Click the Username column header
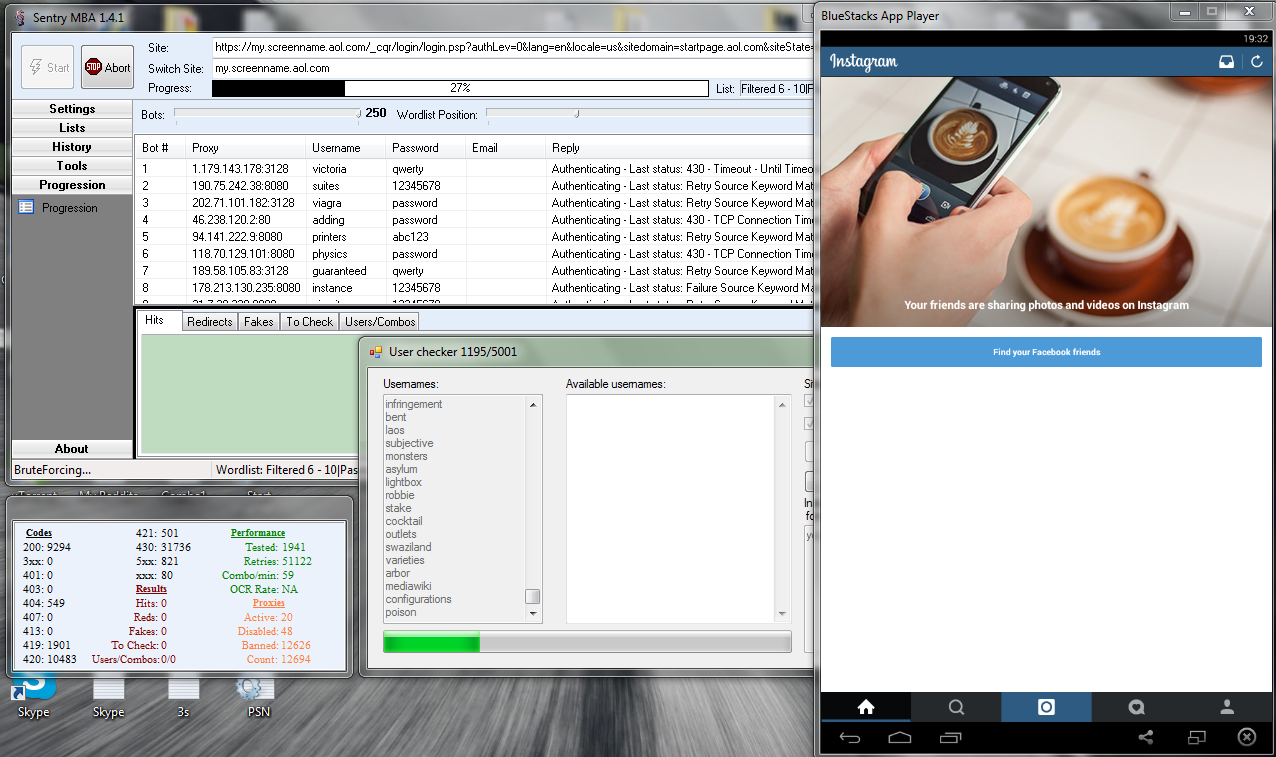Viewport: 1276px width, 757px height. pyautogui.click(x=345, y=148)
